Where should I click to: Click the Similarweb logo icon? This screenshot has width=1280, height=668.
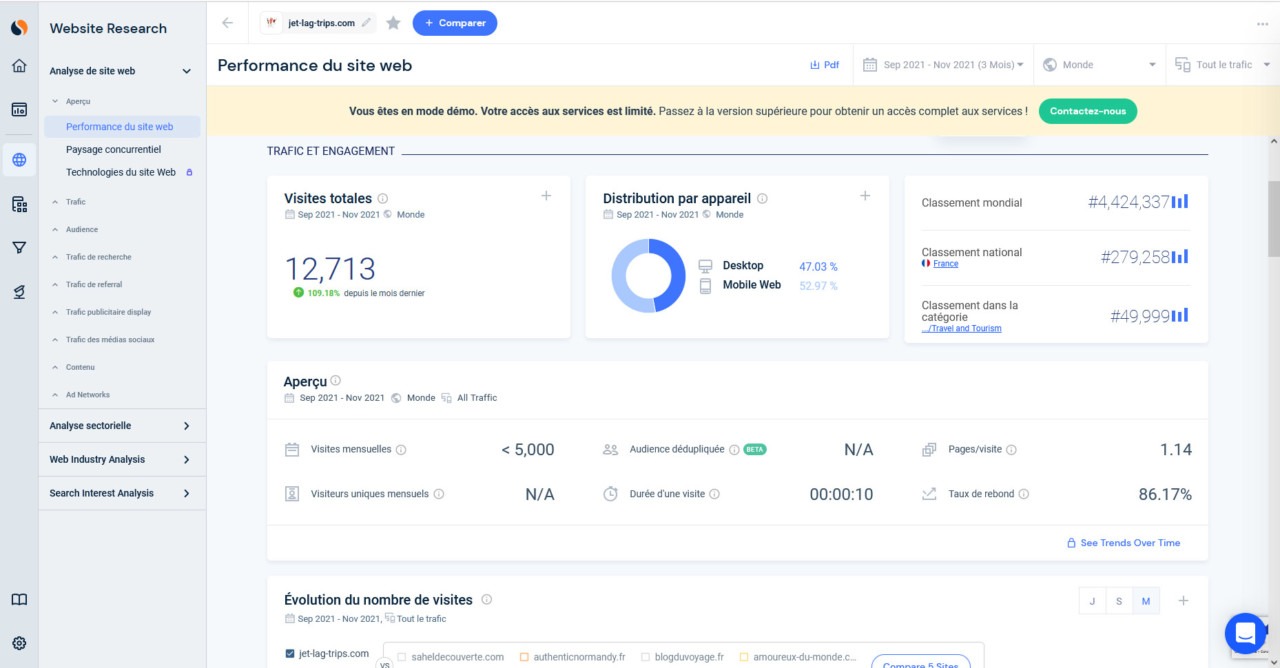[19, 28]
